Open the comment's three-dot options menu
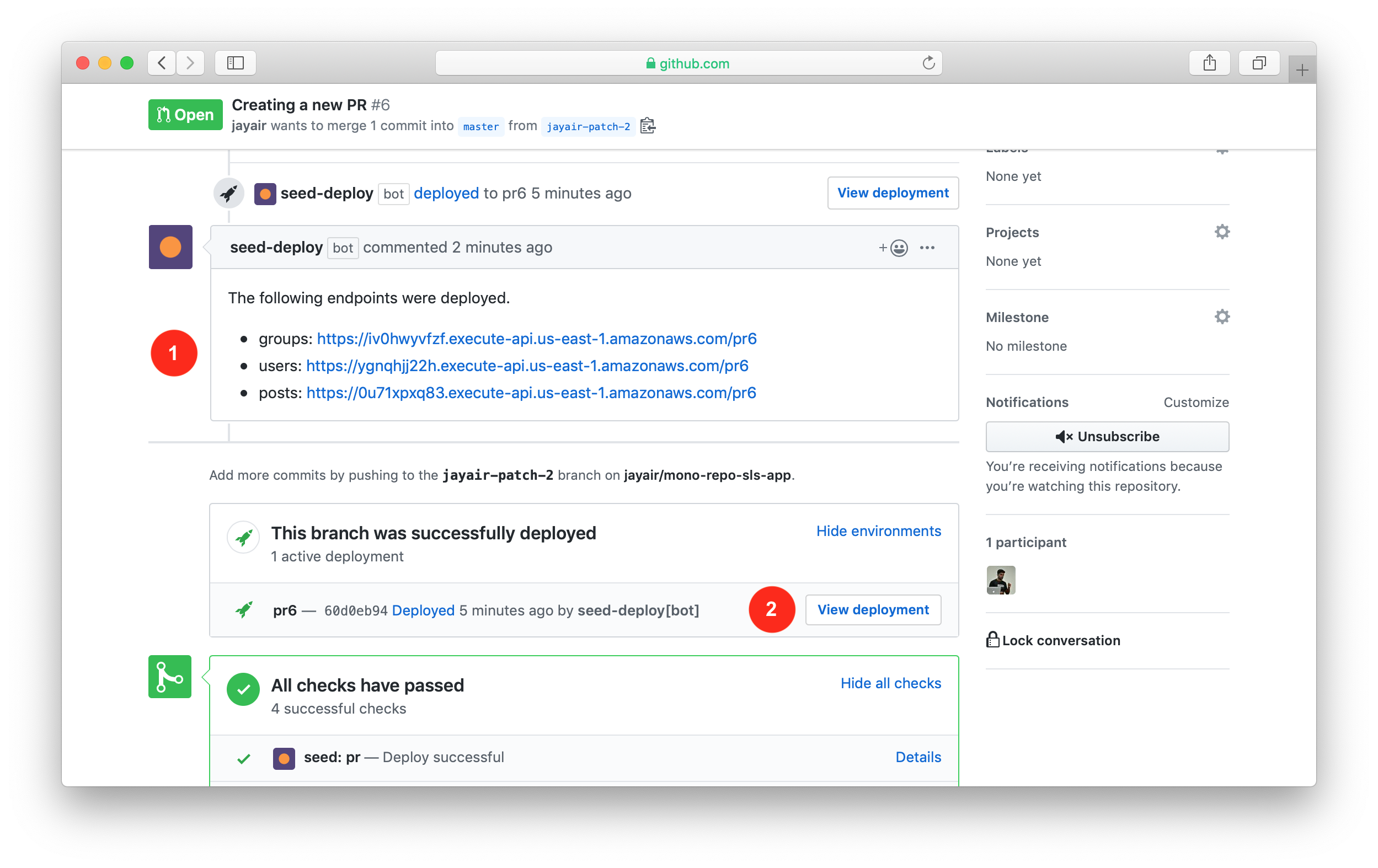 (x=927, y=248)
